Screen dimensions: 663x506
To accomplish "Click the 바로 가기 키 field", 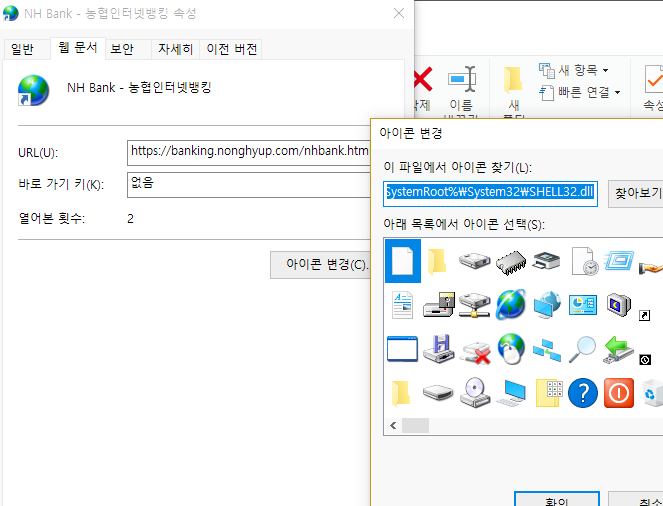I will pos(249,185).
